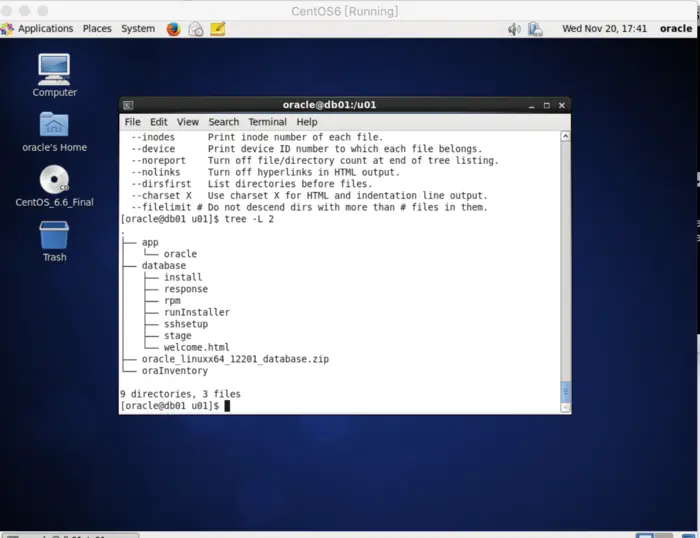700x538 pixels.
Task: Click 'welcome.html' in the tree output
Action: pyautogui.click(x=196, y=347)
